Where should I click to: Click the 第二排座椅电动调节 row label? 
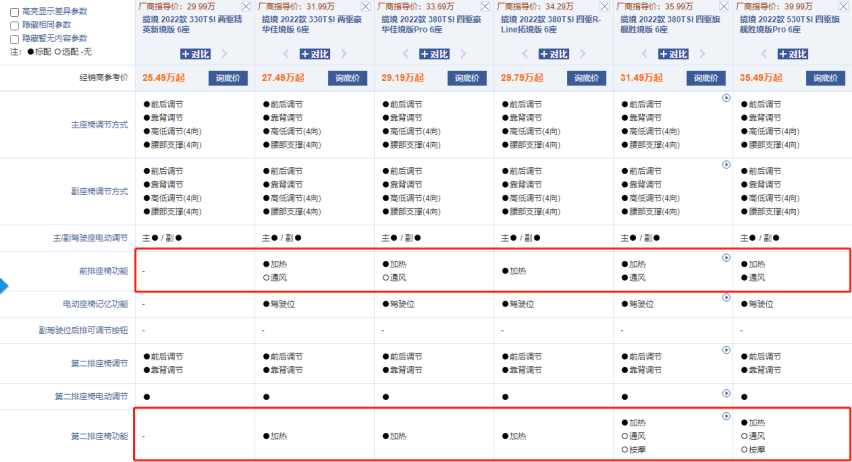click(x=91, y=397)
